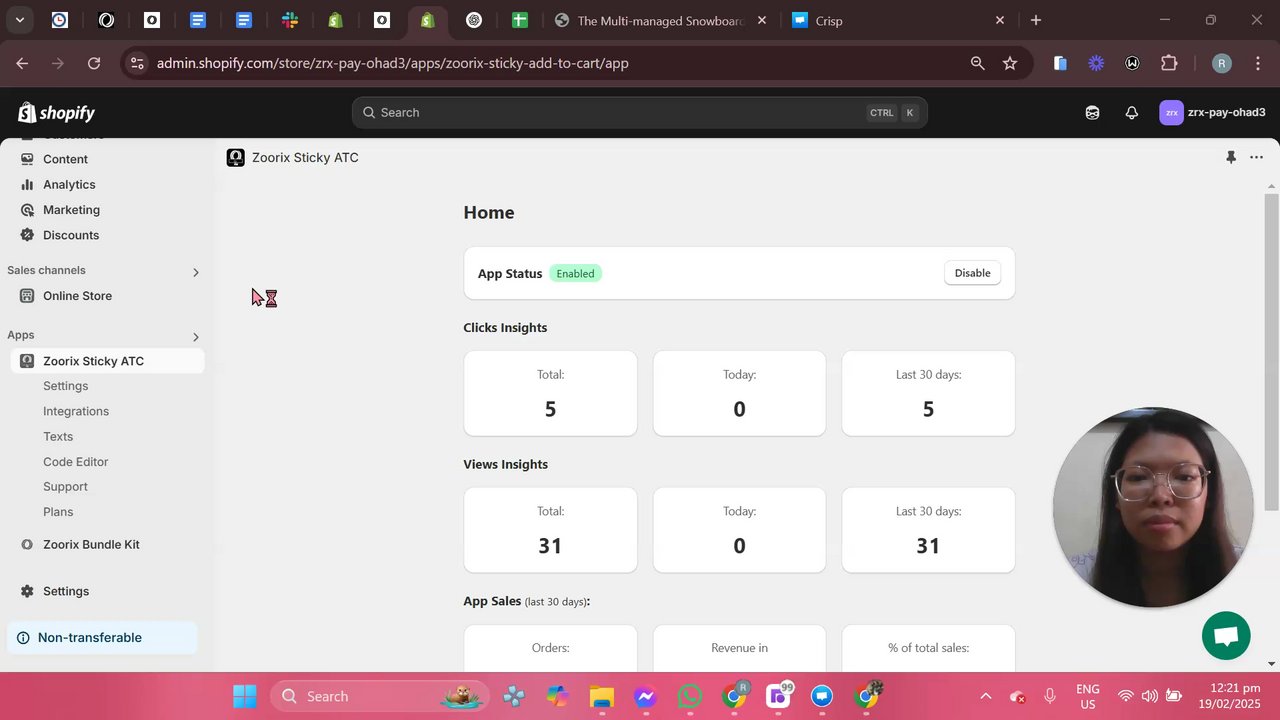Click the Zoorix Sticky ATC title icon
Screen dimensions: 1280x720
[236, 158]
